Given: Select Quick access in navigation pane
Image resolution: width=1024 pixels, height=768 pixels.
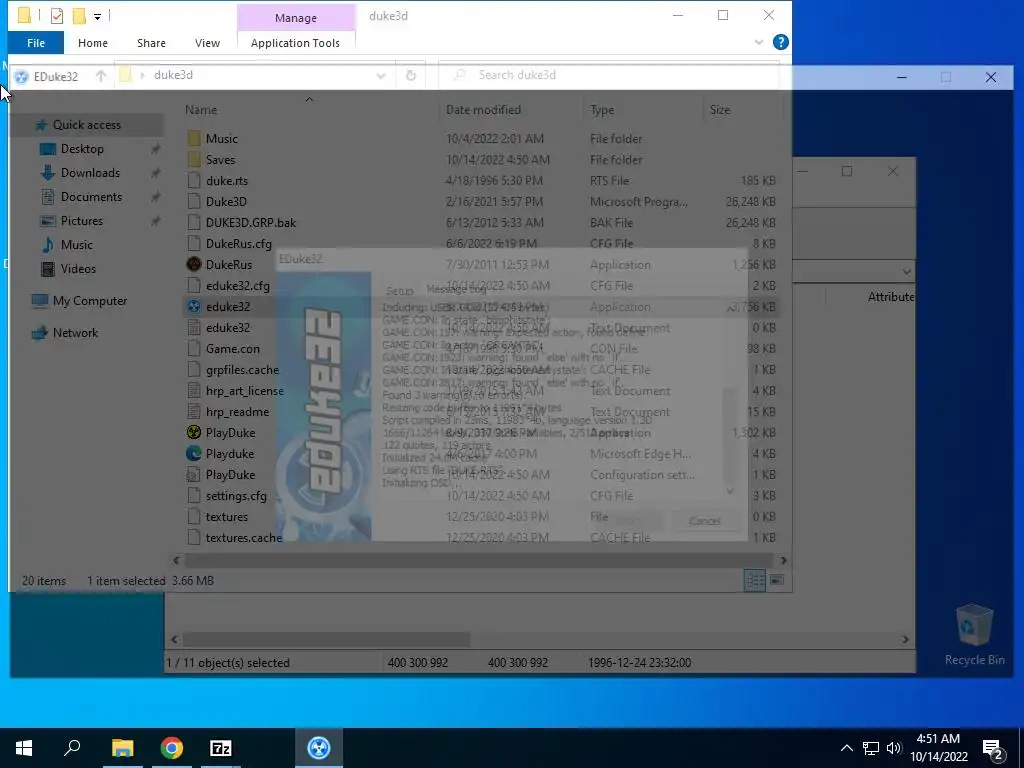Looking at the screenshot, I should pyautogui.click(x=86, y=125).
